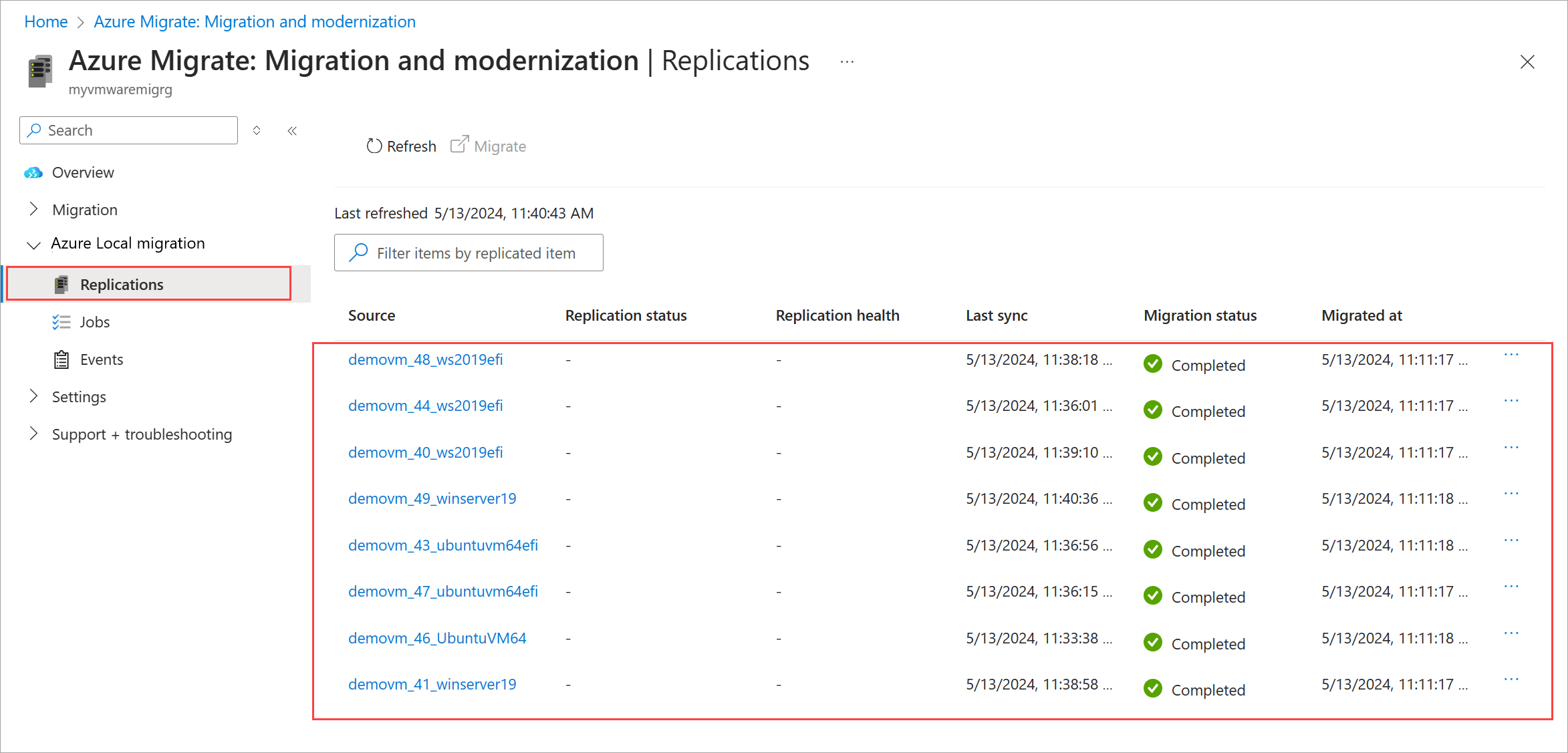Open the Jobs page
The height and width of the screenshot is (753, 1568).
point(94,322)
